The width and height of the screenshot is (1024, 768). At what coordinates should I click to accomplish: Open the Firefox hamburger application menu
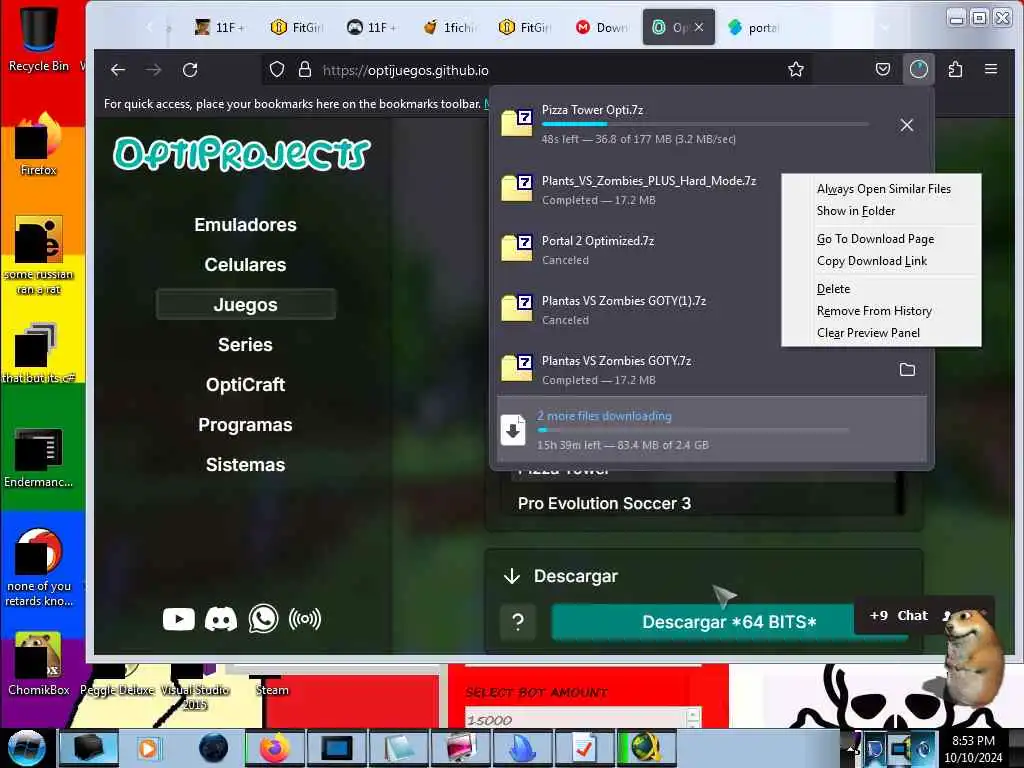(x=991, y=69)
